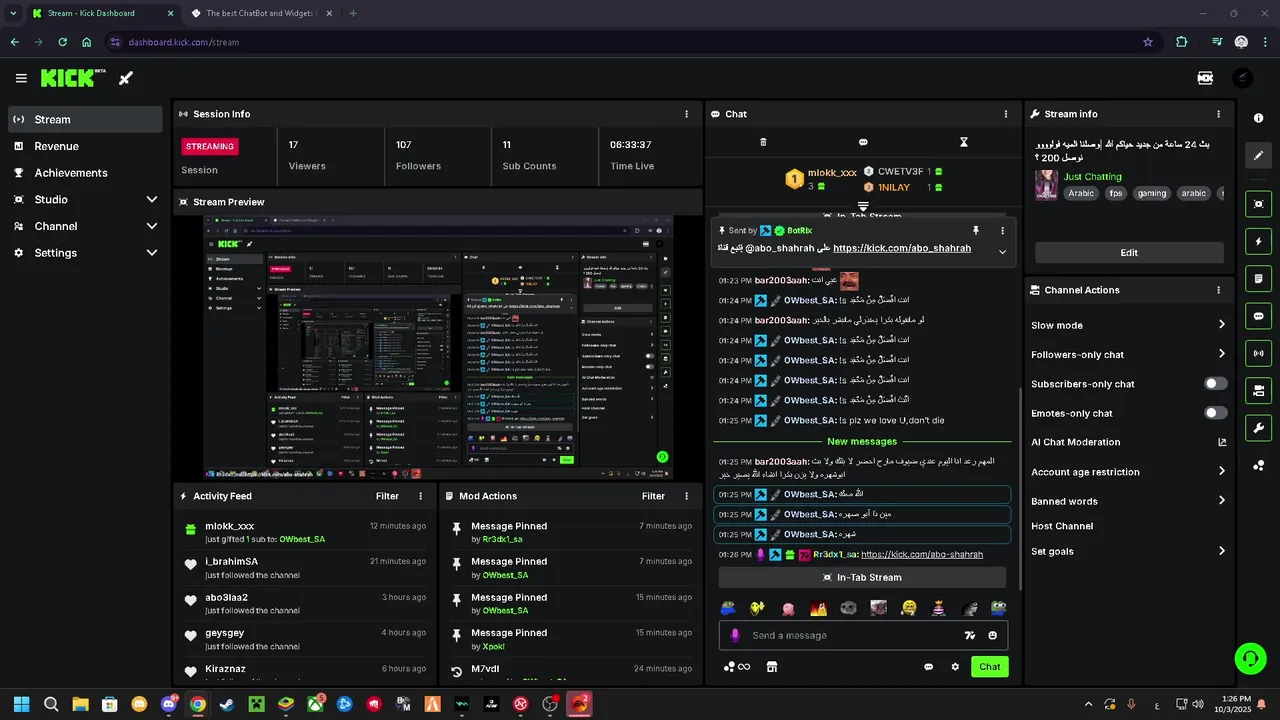Viewport: 1280px width, 720px height.
Task: Collapse the gifters leaderboard handle
Action: 863,207
